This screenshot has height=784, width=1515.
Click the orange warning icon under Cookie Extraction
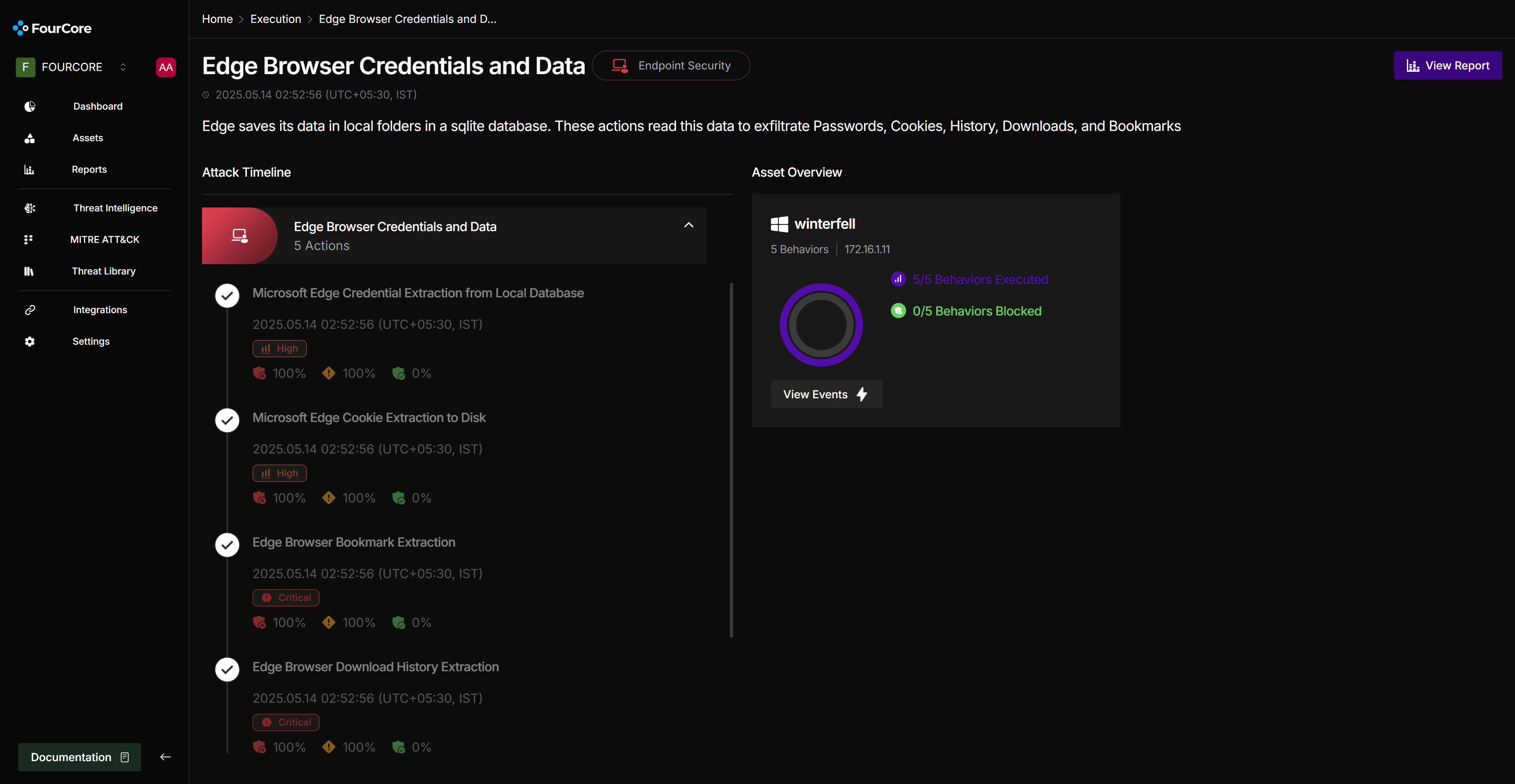point(329,498)
